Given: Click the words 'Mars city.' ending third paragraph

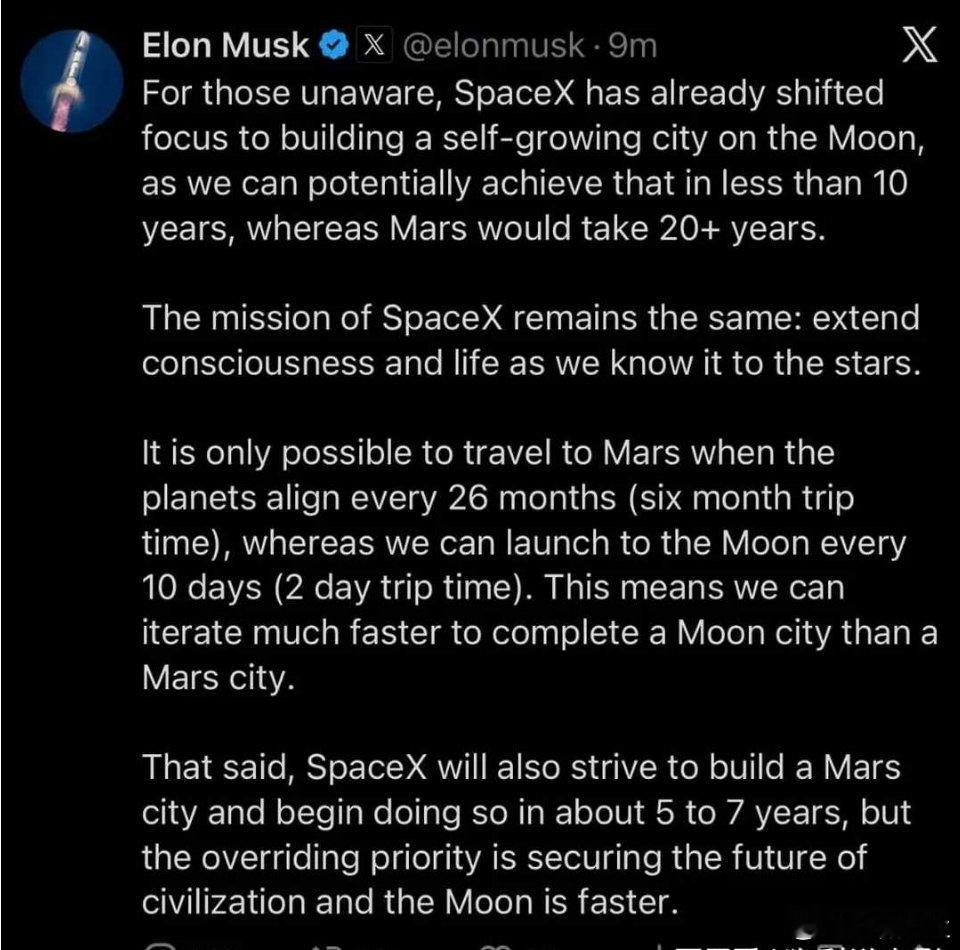Looking at the screenshot, I should coord(218,678).
